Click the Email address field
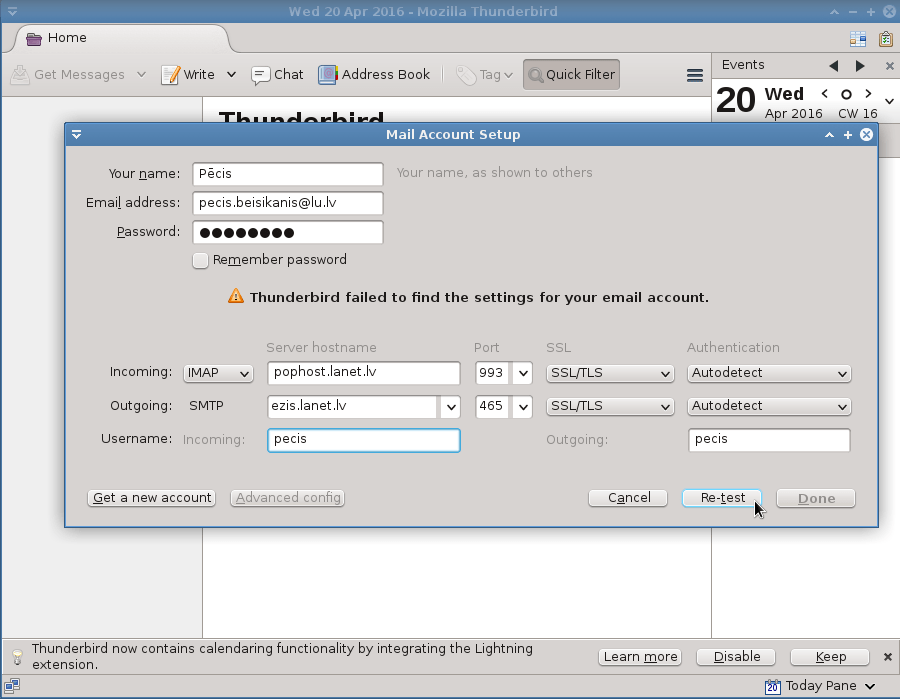 (x=288, y=203)
